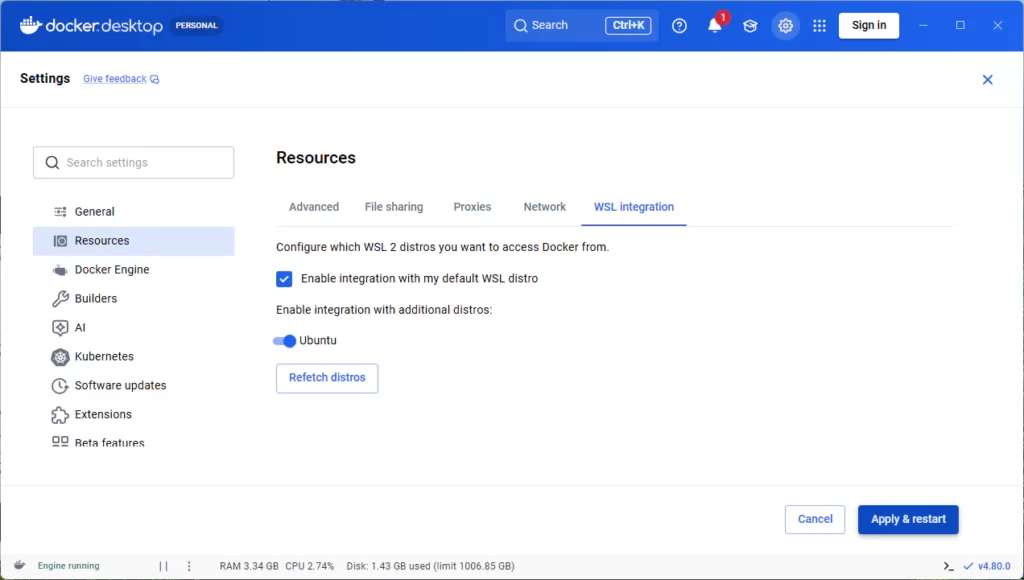This screenshot has height=580, width=1024.
Task: Click the Refetch distros button
Action: click(327, 378)
